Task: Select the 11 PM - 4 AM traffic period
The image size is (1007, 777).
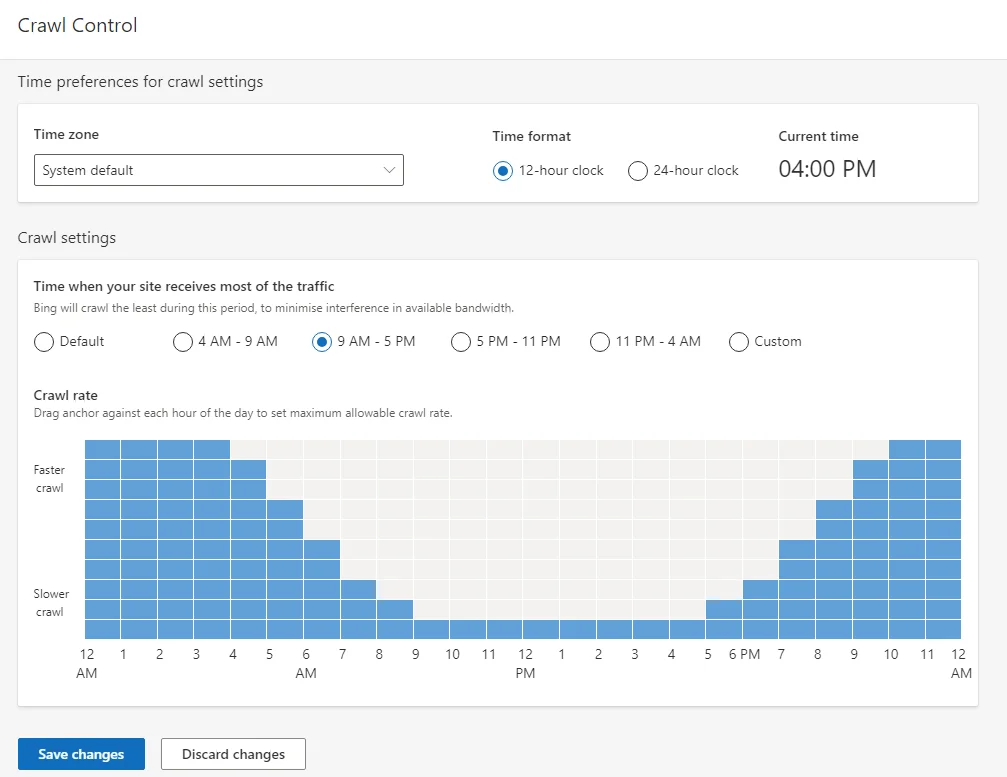Action: point(599,342)
